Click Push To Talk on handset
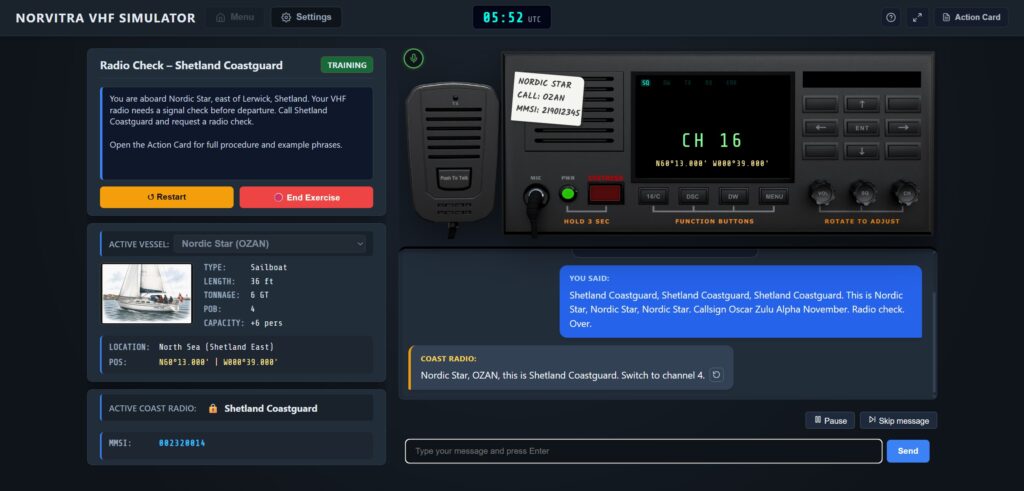This screenshot has width=1024, height=491. tap(453, 178)
